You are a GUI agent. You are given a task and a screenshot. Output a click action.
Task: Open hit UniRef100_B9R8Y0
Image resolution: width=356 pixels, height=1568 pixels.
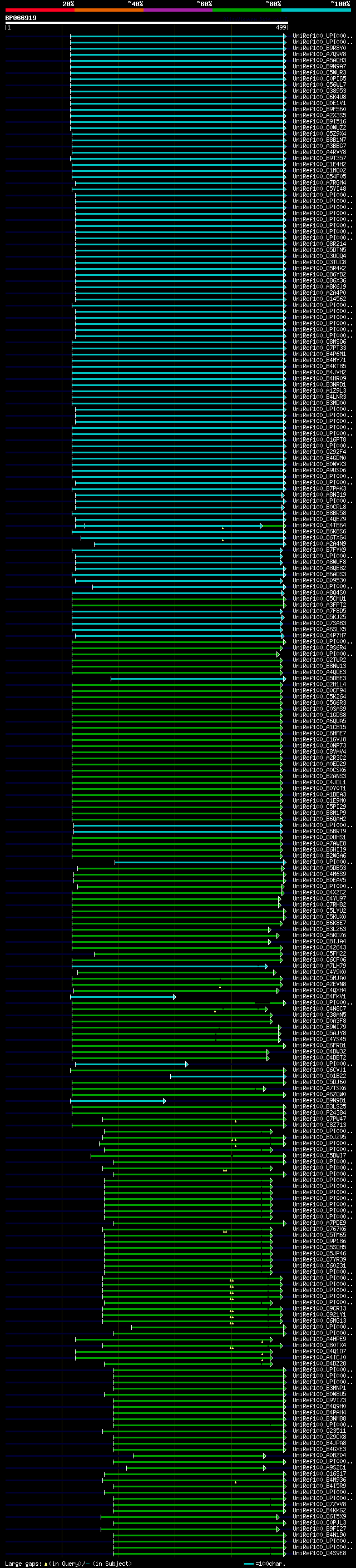(x=319, y=48)
